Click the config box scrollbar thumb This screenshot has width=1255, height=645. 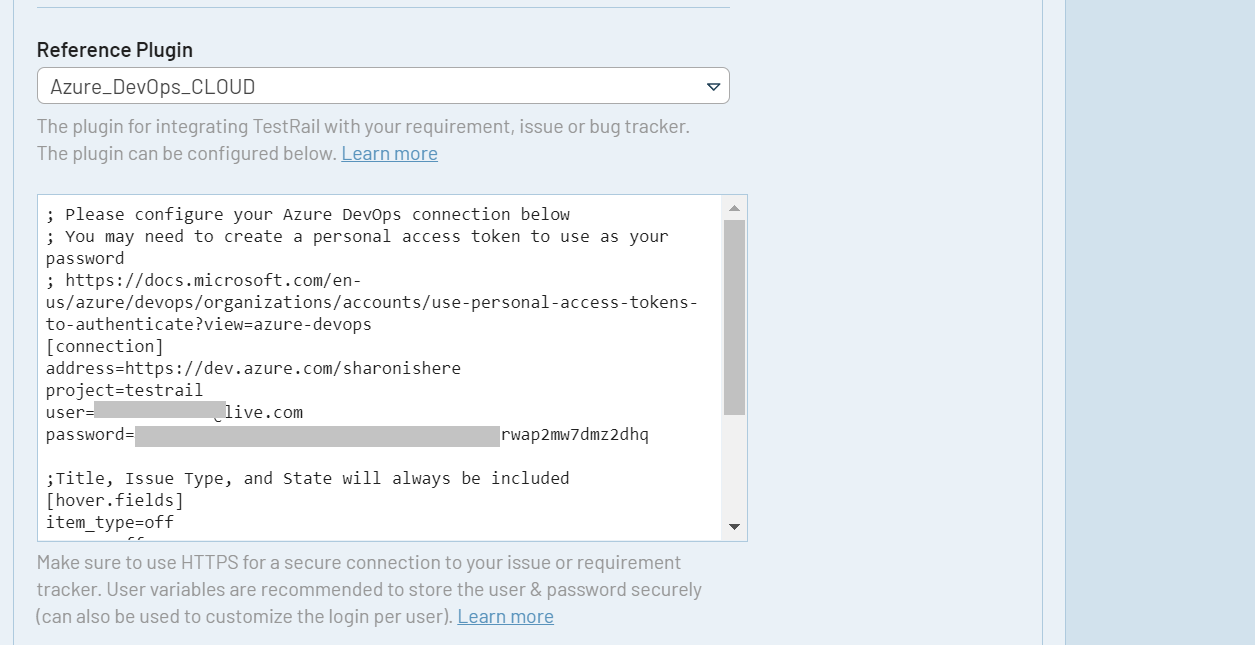[734, 315]
